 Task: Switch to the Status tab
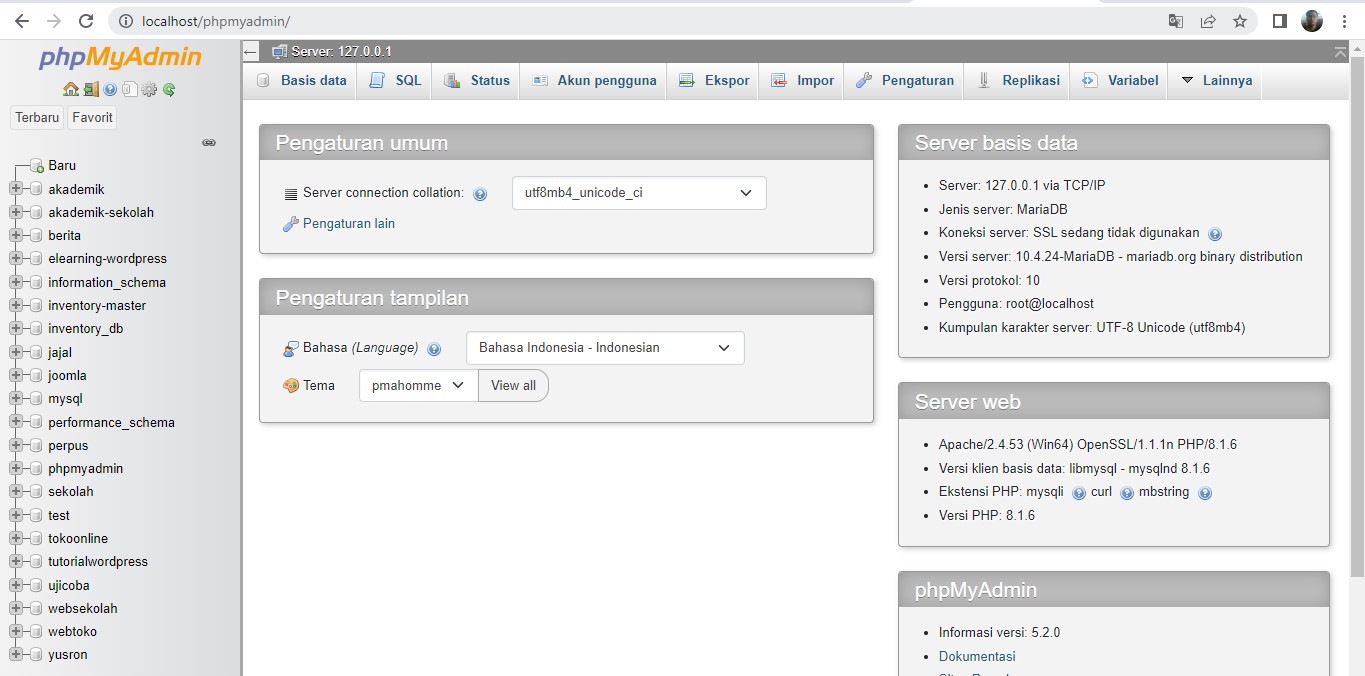click(477, 81)
